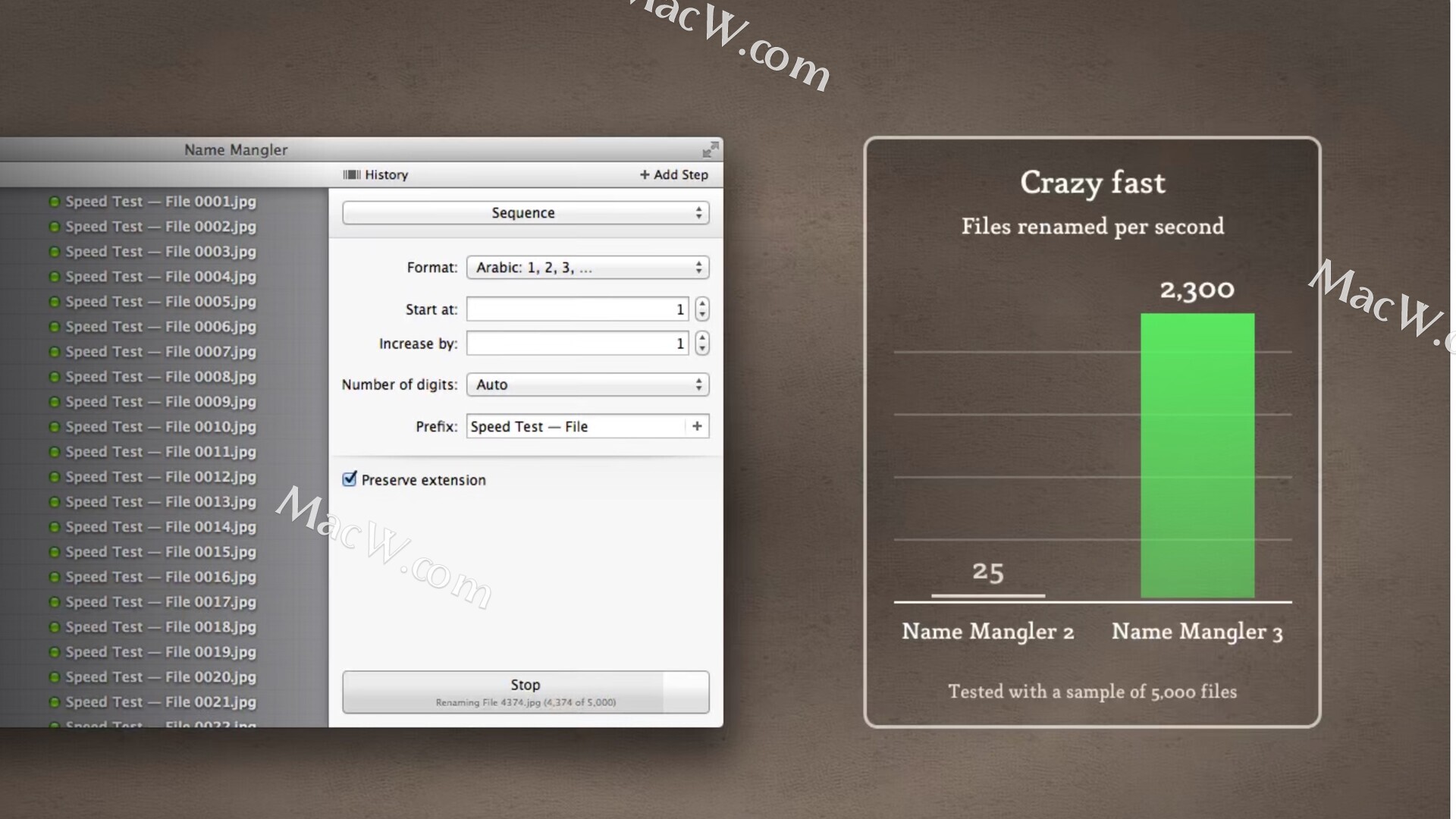Click green status dot for File 0008.jpg
Viewport: 1456px width, 819px height.
(x=55, y=377)
